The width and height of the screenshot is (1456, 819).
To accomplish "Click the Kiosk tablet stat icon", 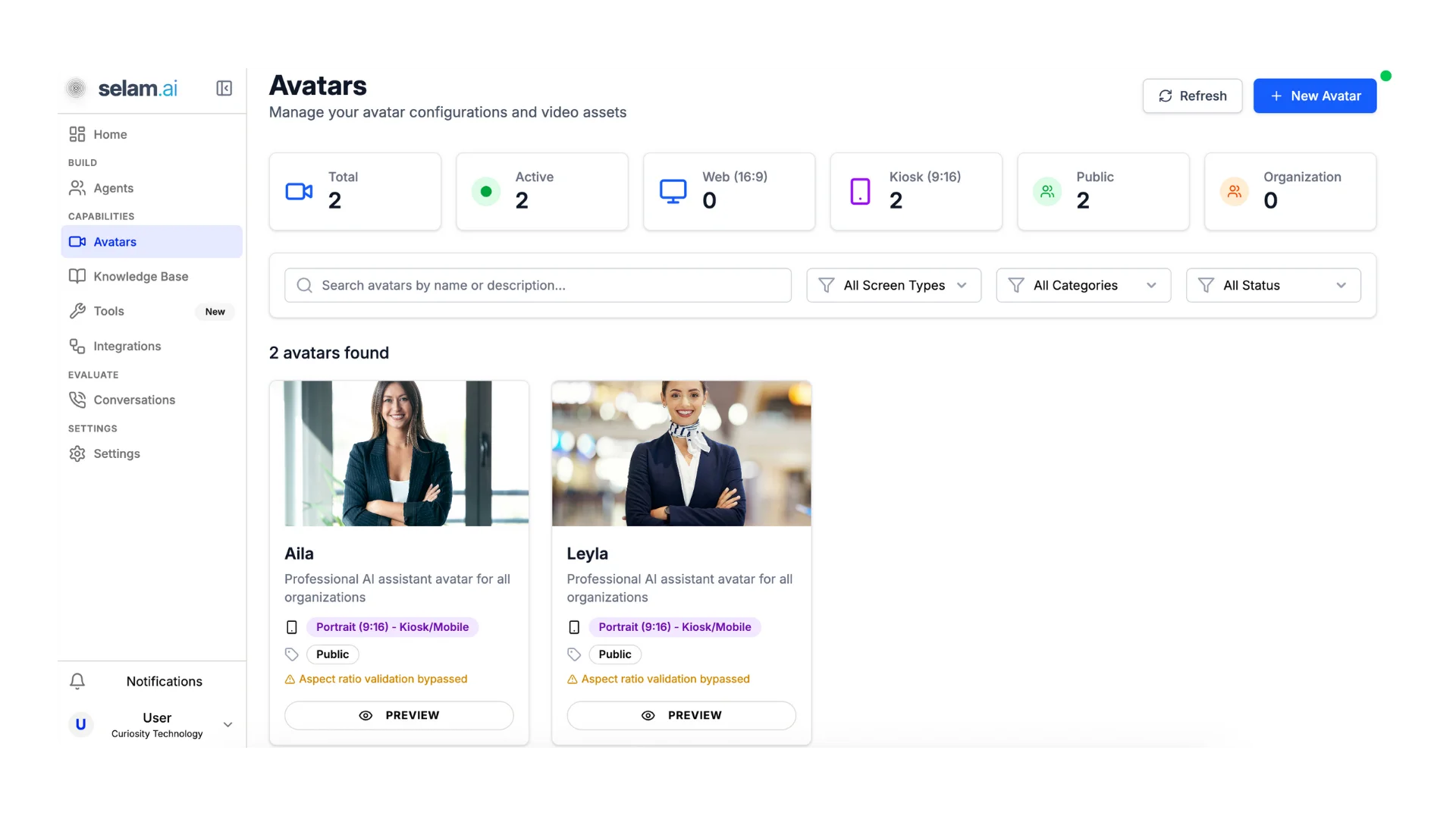I will coord(860,191).
